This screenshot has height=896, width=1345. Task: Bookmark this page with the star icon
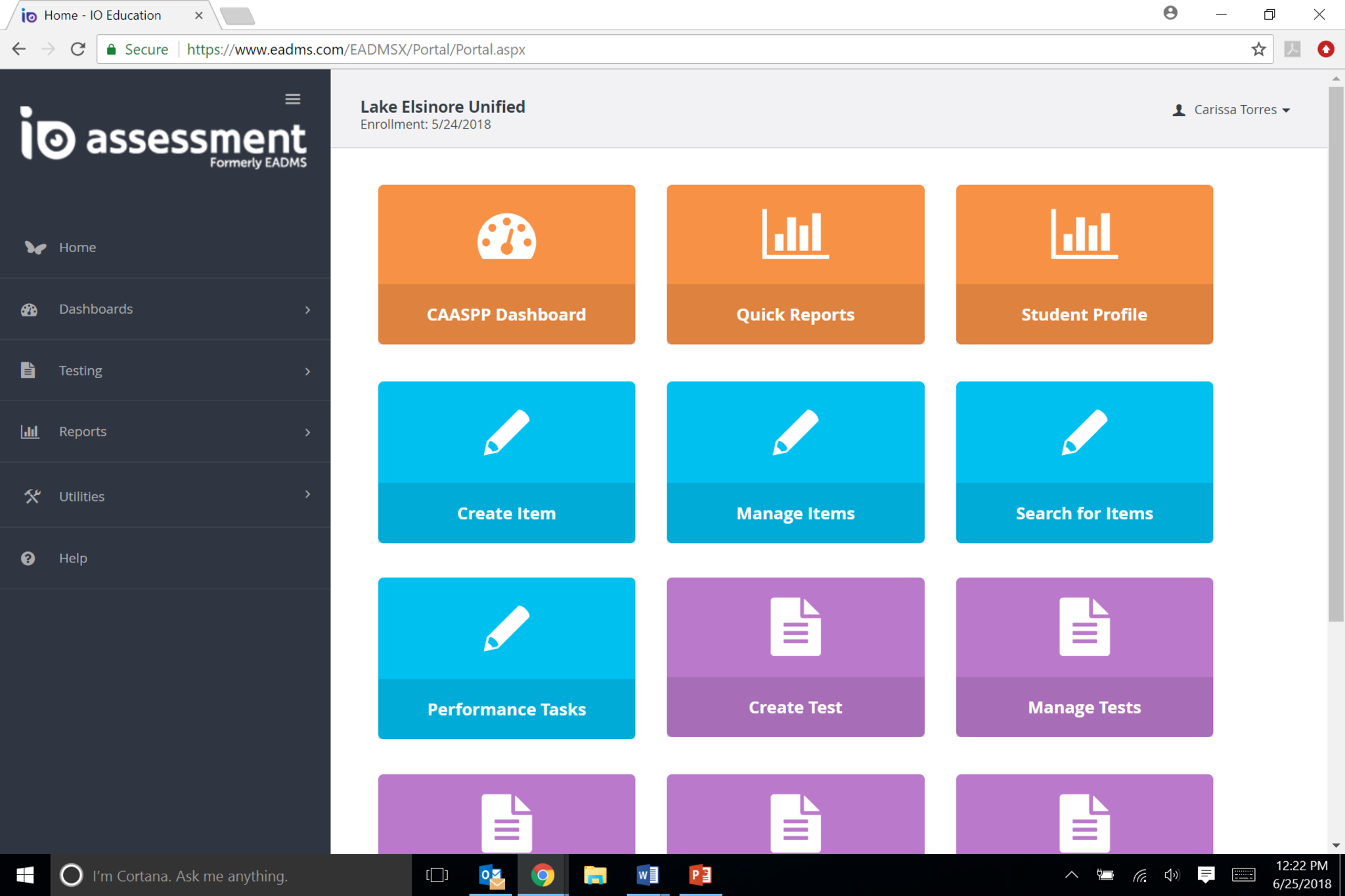pos(1258,49)
